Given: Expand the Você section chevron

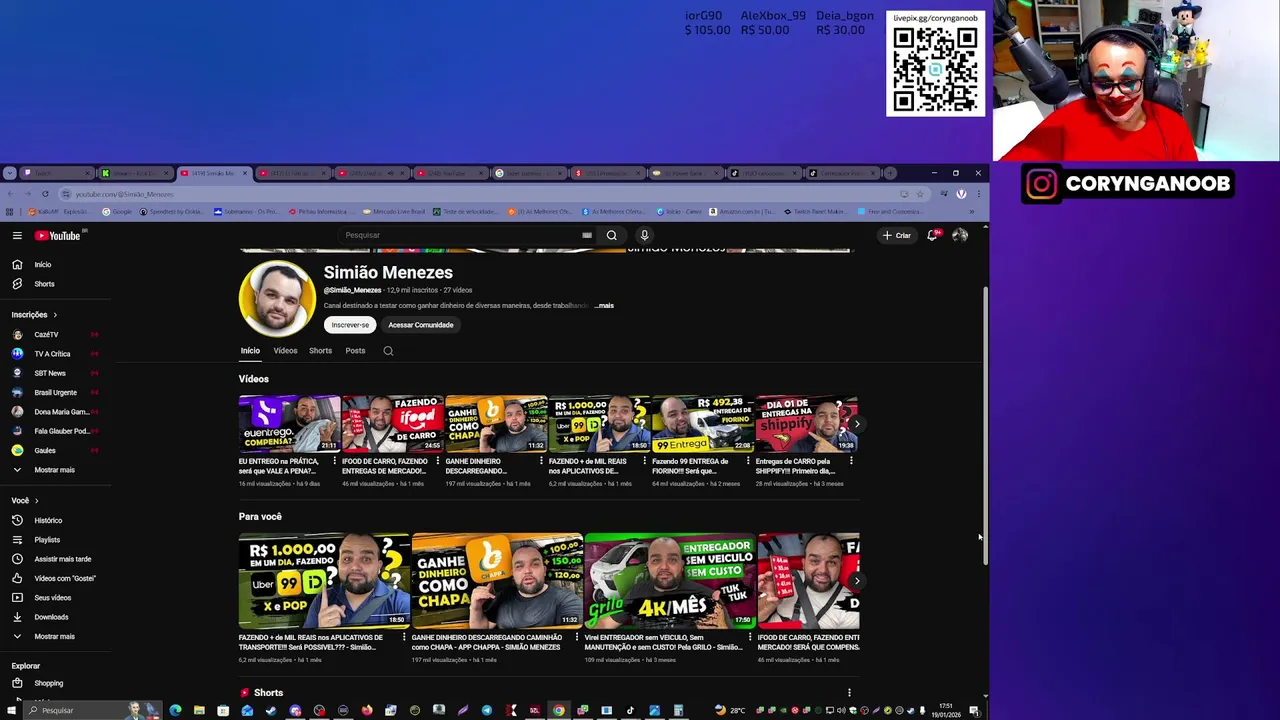Looking at the screenshot, I should click(37, 501).
